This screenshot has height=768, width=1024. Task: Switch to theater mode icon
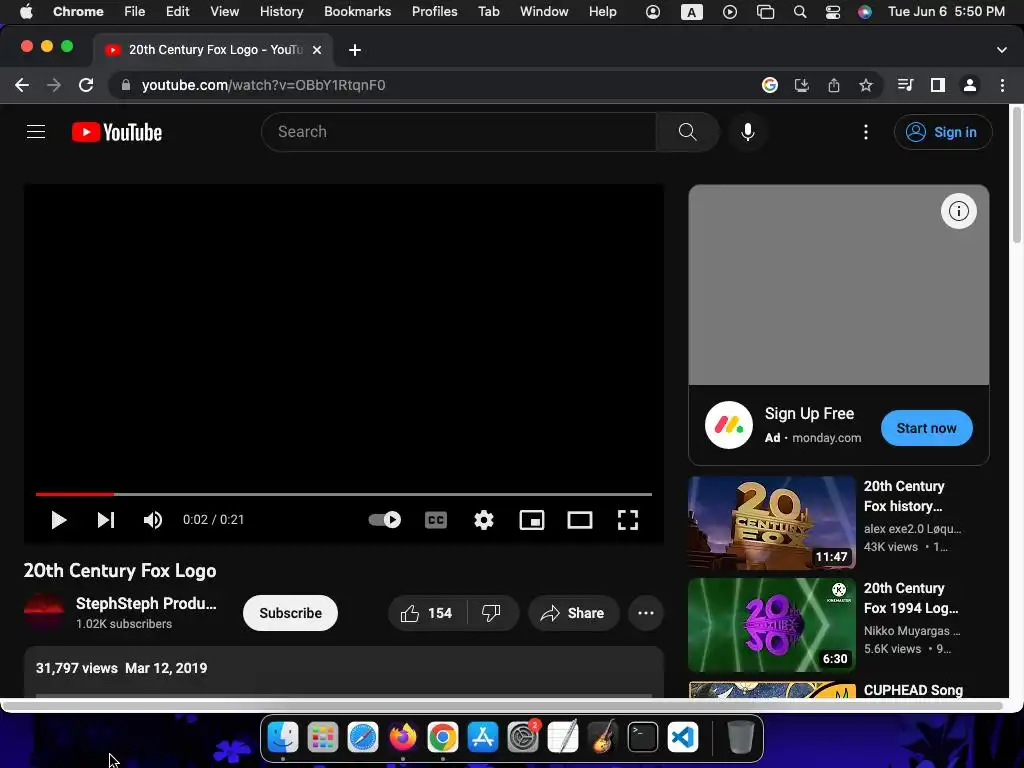pyautogui.click(x=580, y=520)
